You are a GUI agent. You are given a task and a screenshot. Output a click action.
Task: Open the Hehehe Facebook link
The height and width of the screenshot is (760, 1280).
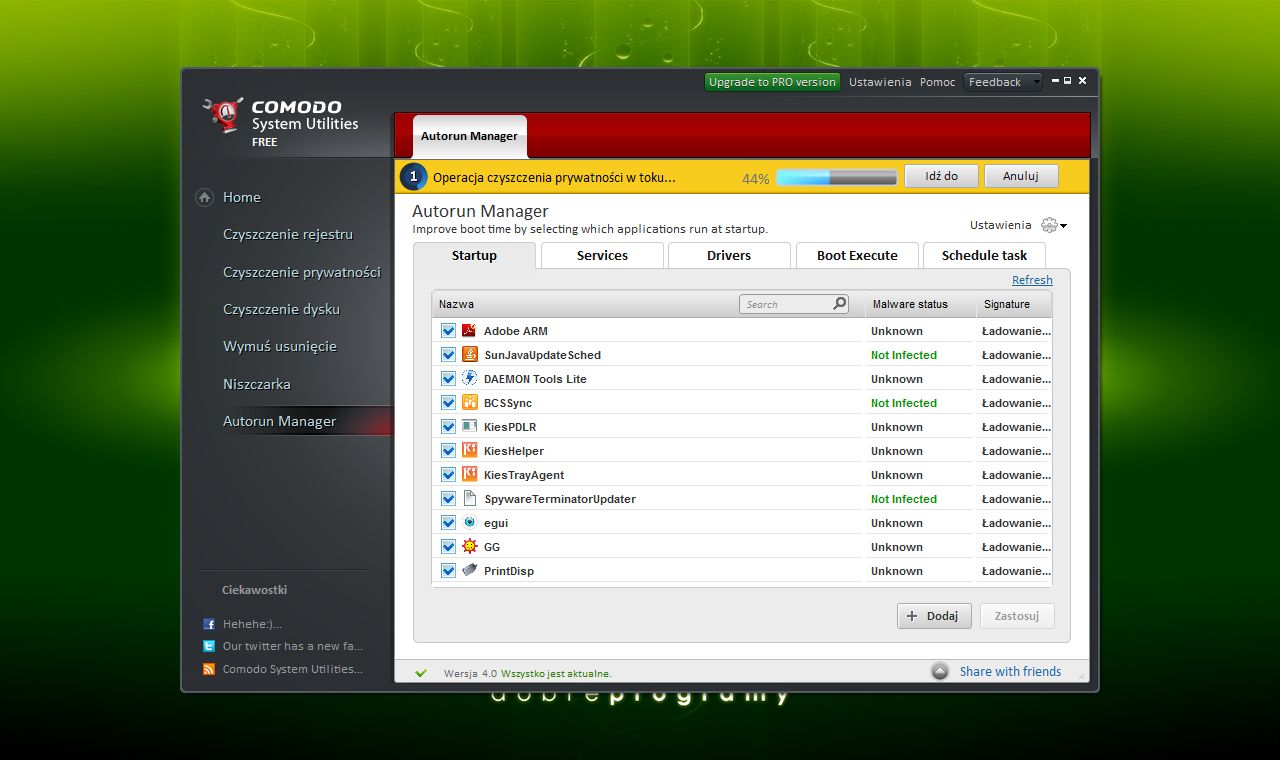coord(252,624)
